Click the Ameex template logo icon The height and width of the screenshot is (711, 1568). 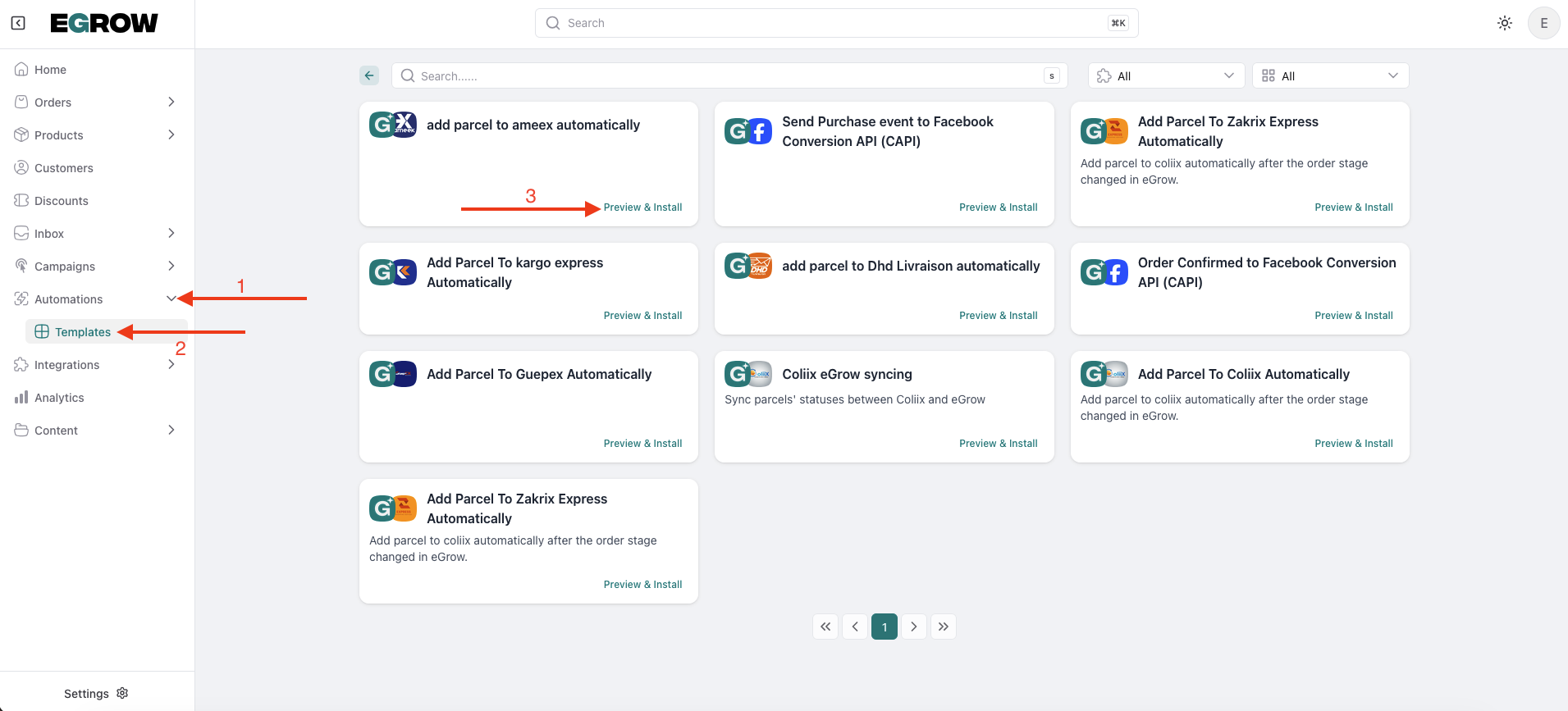pos(393,125)
